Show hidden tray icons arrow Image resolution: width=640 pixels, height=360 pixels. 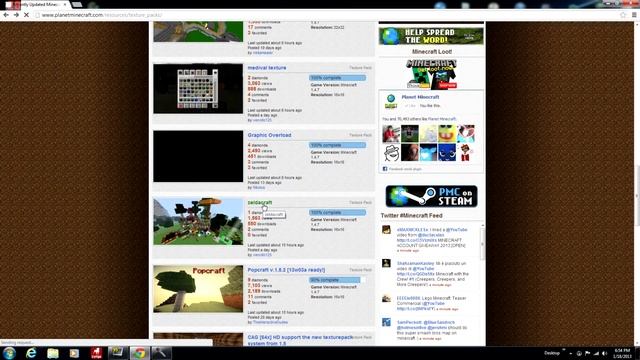point(571,353)
